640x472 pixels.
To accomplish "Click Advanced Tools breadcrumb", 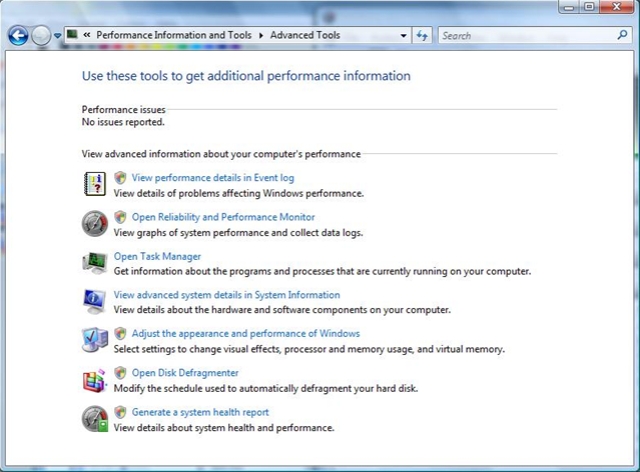I will tap(305, 35).
